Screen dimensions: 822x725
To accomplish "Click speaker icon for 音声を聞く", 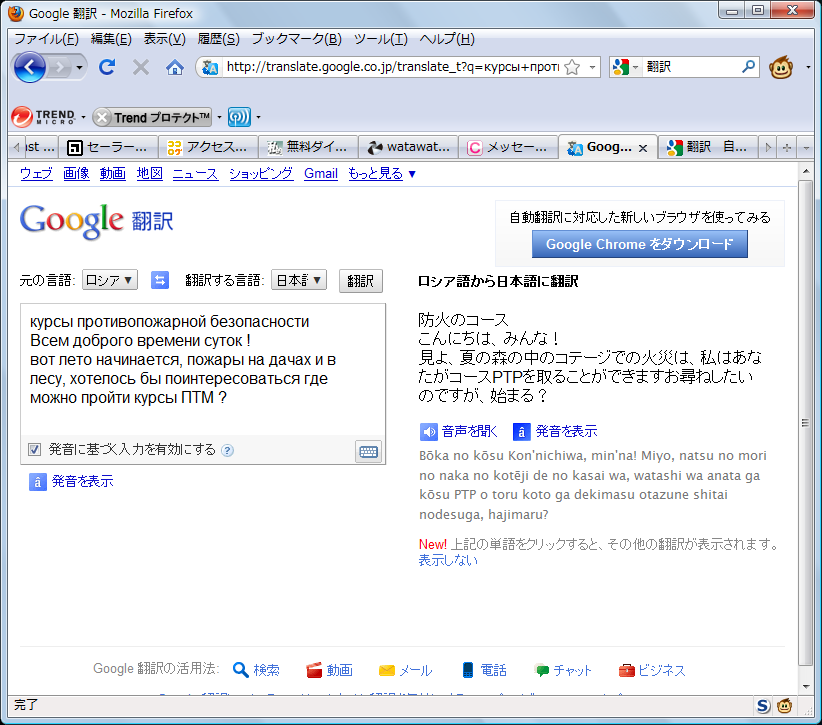I will click(428, 432).
